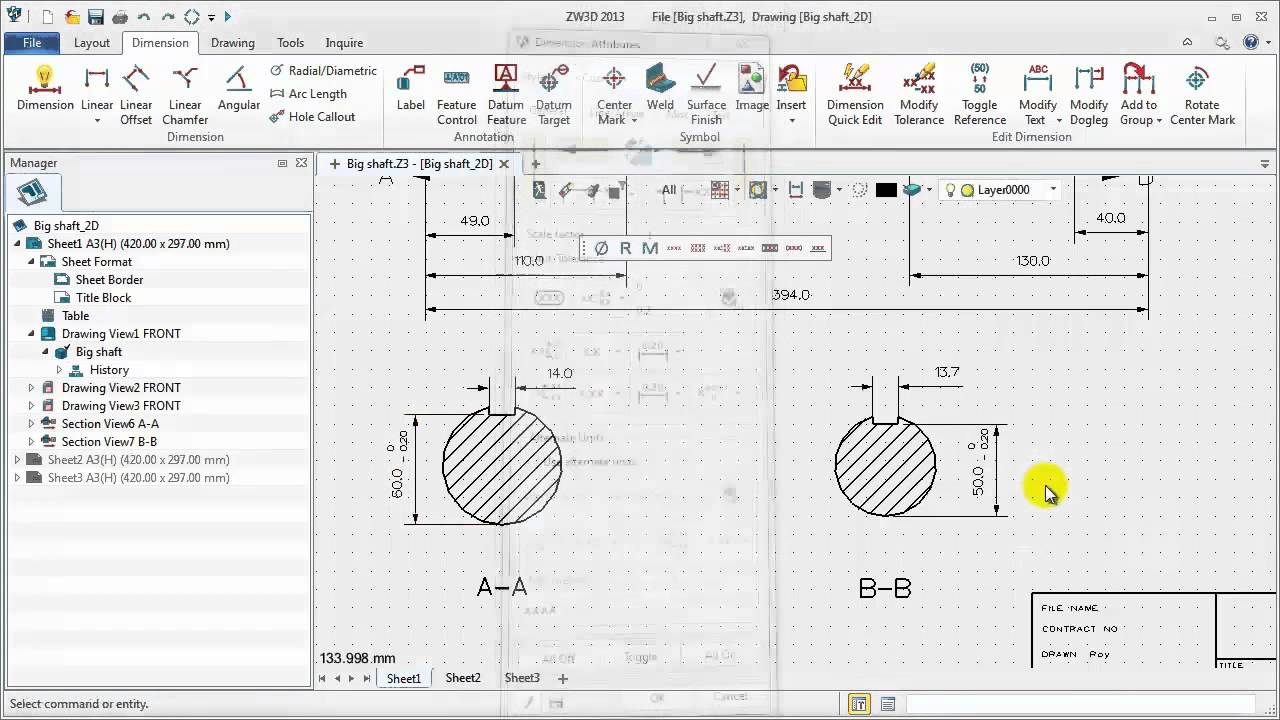
Task: Click the diameter symbol in floating toolbar
Action: (601, 248)
